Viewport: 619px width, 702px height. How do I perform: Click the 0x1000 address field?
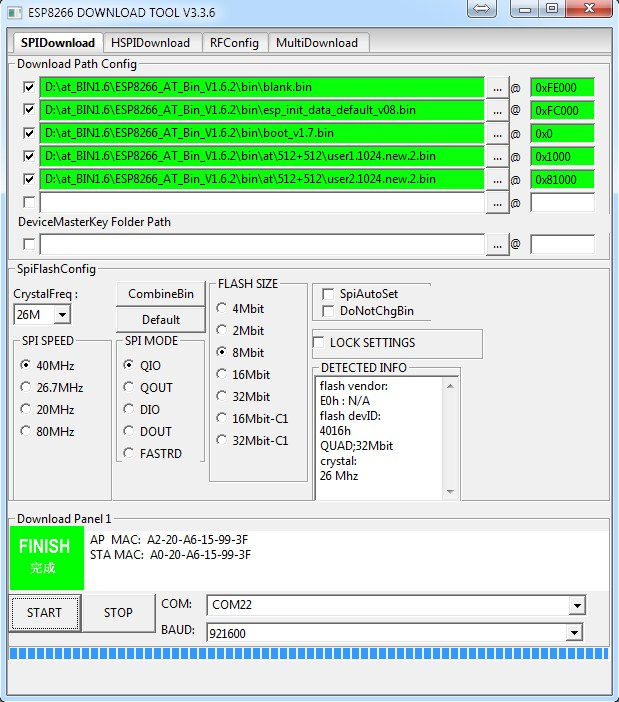click(x=563, y=157)
